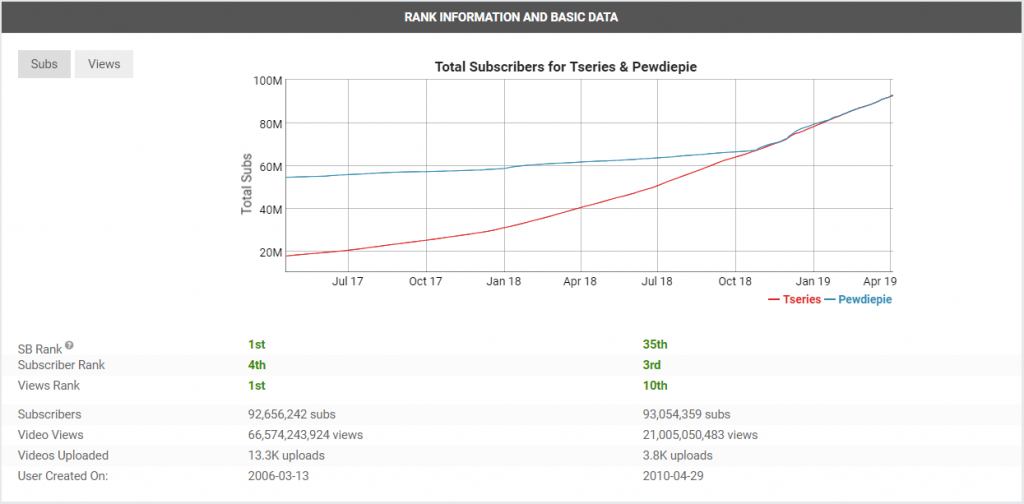Click the Jan 18 x-axis label
This screenshot has width=1024, height=504.
[504, 281]
